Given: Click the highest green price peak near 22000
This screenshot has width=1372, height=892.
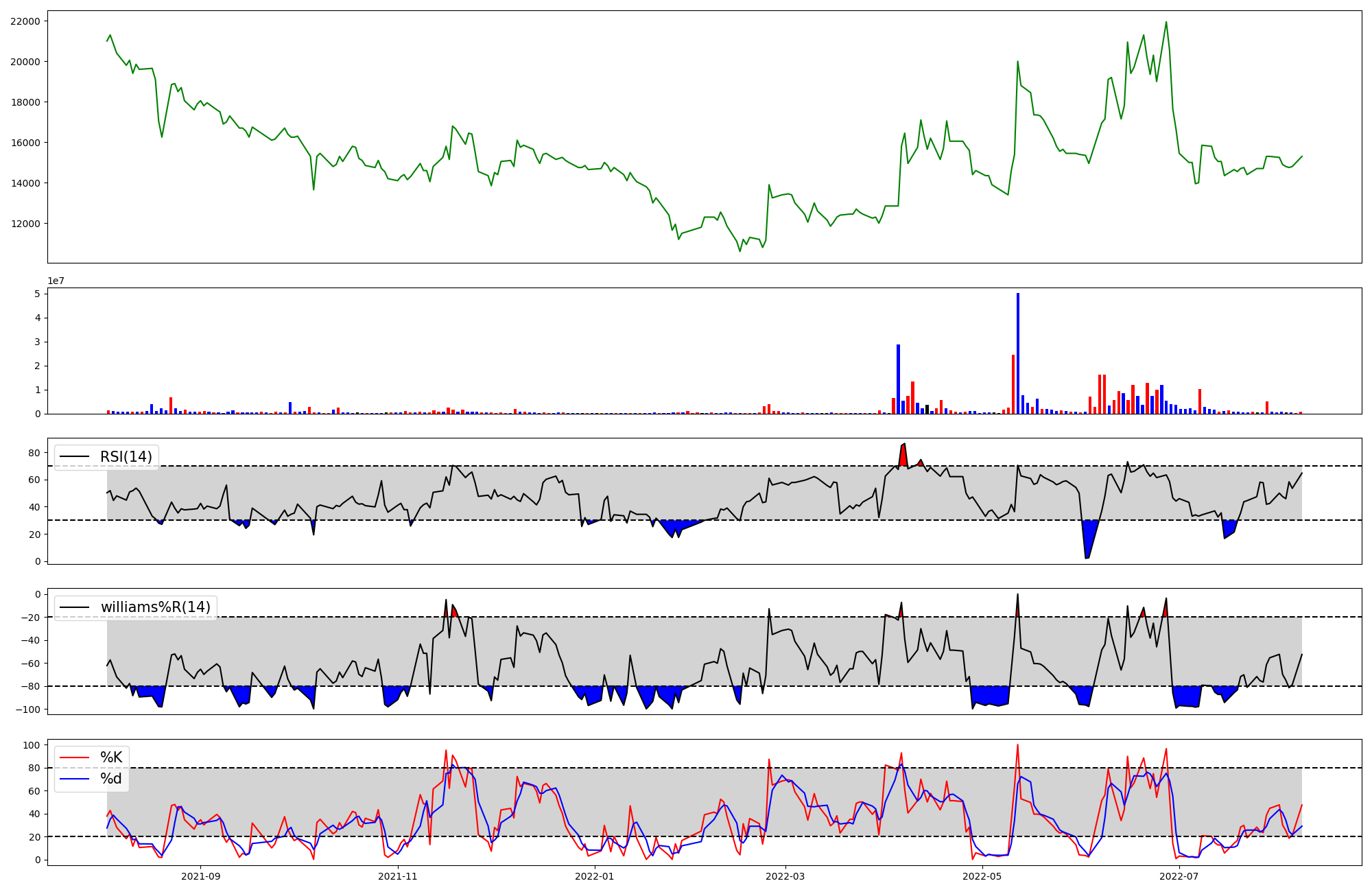Looking at the screenshot, I should 1166,23.
